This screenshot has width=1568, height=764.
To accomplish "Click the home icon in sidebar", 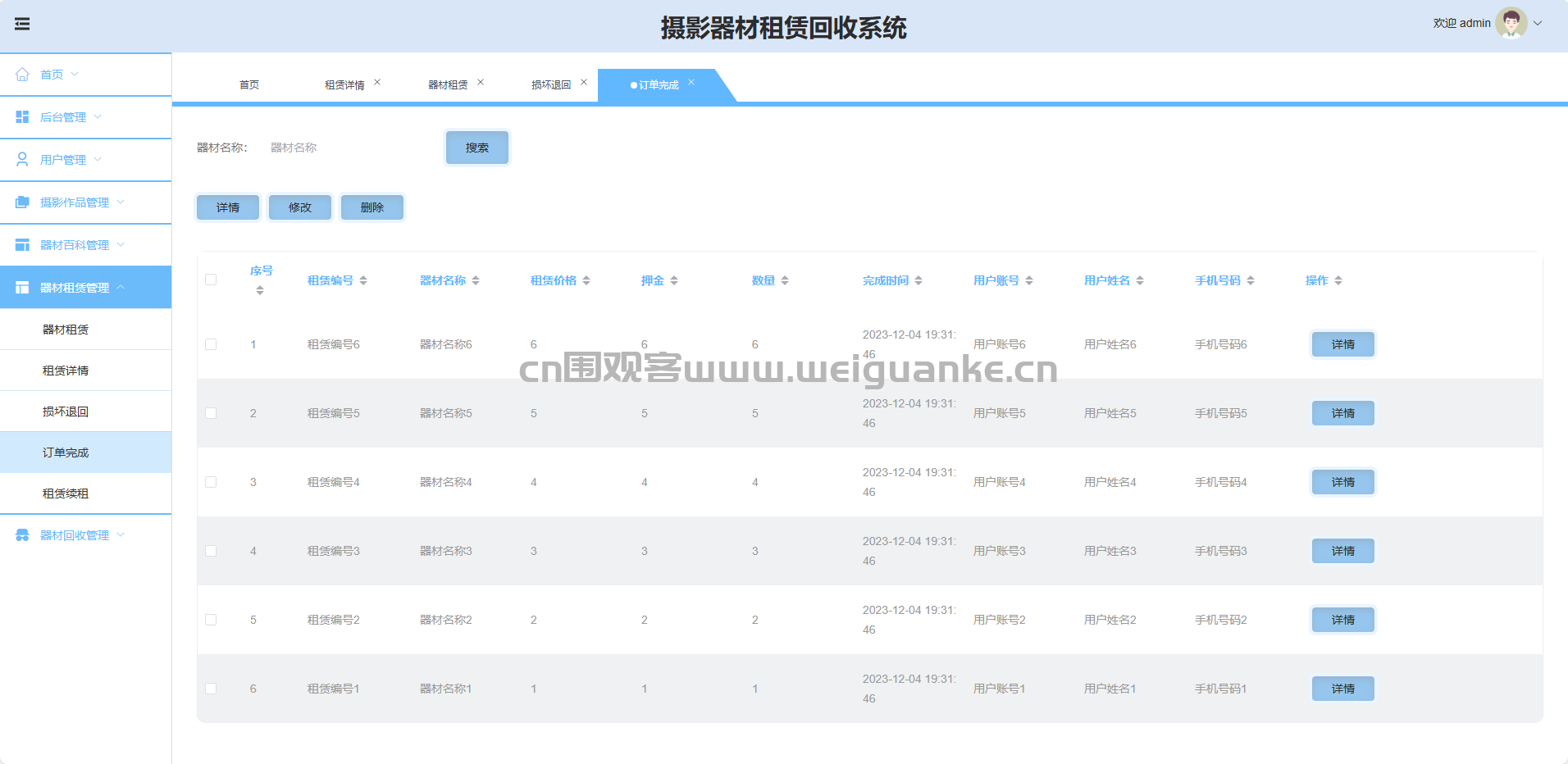I will click(x=22, y=75).
